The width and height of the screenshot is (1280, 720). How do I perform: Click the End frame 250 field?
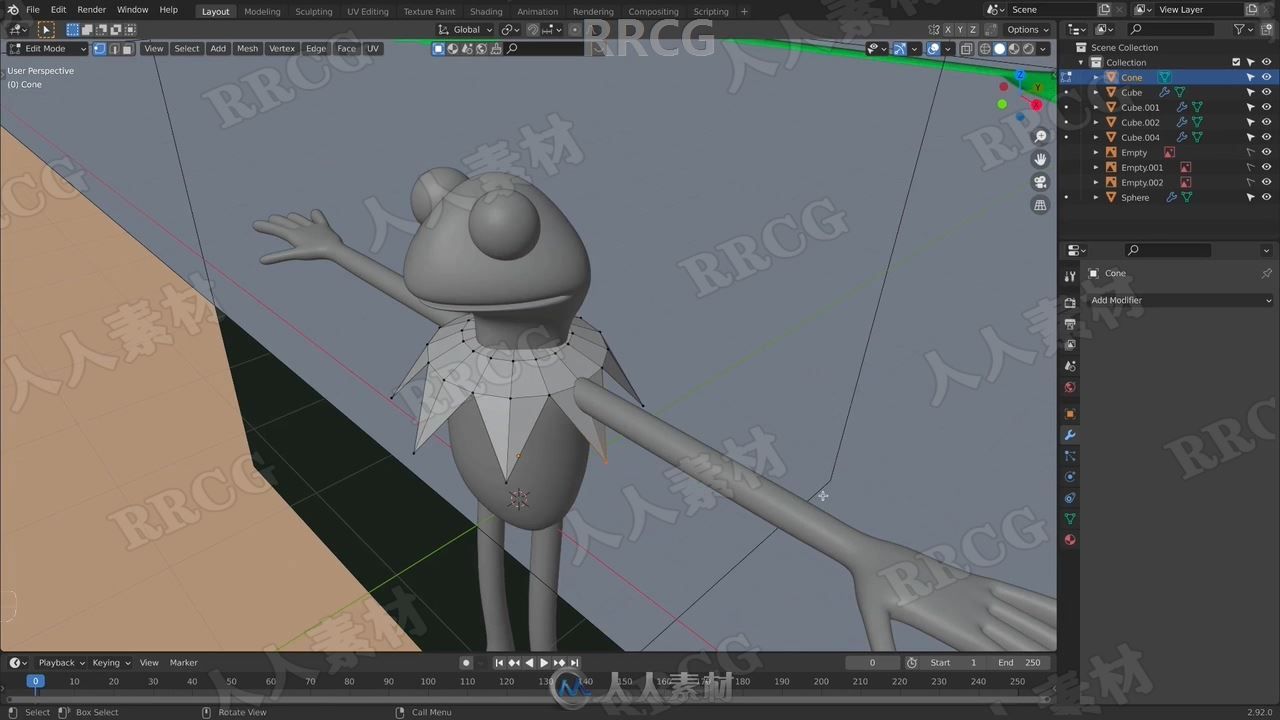(1019, 663)
